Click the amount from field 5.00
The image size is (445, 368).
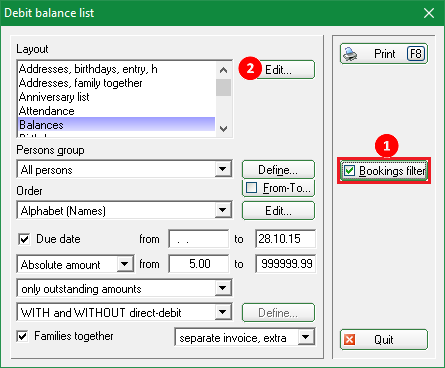click(199, 264)
